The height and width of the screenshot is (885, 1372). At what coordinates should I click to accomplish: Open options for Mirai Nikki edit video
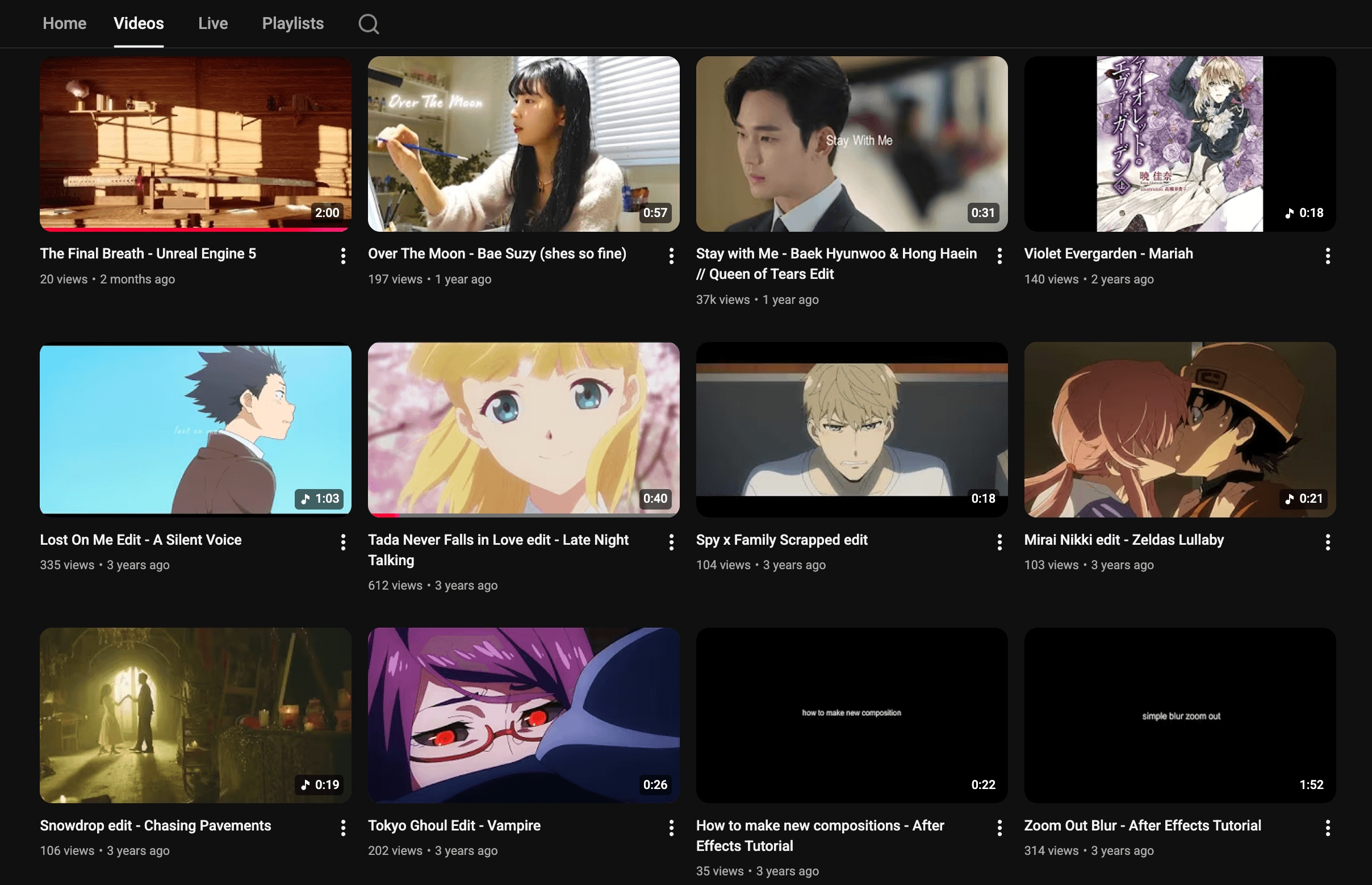(x=1327, y=542)
